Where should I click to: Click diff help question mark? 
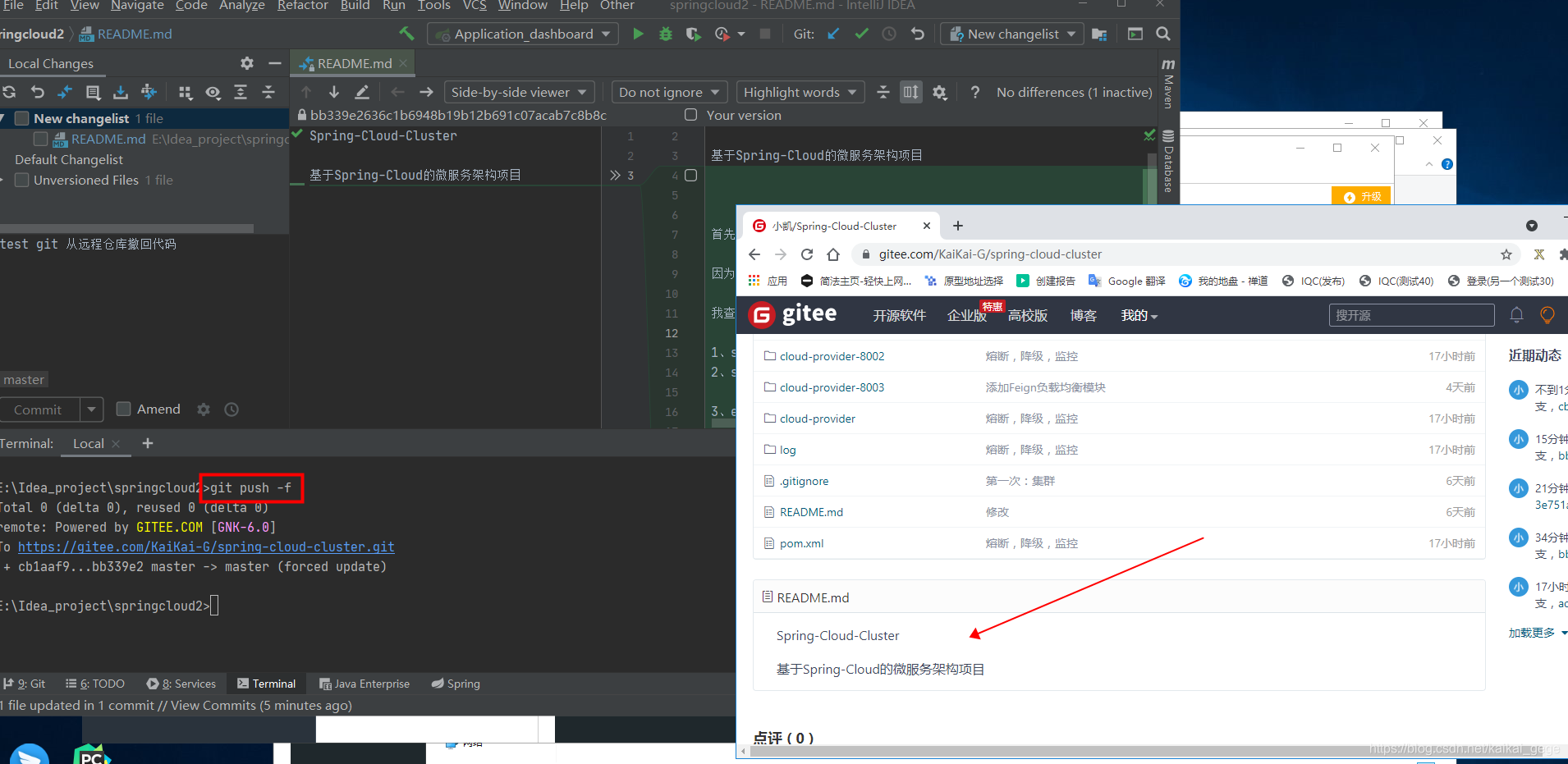coord(974,92)
